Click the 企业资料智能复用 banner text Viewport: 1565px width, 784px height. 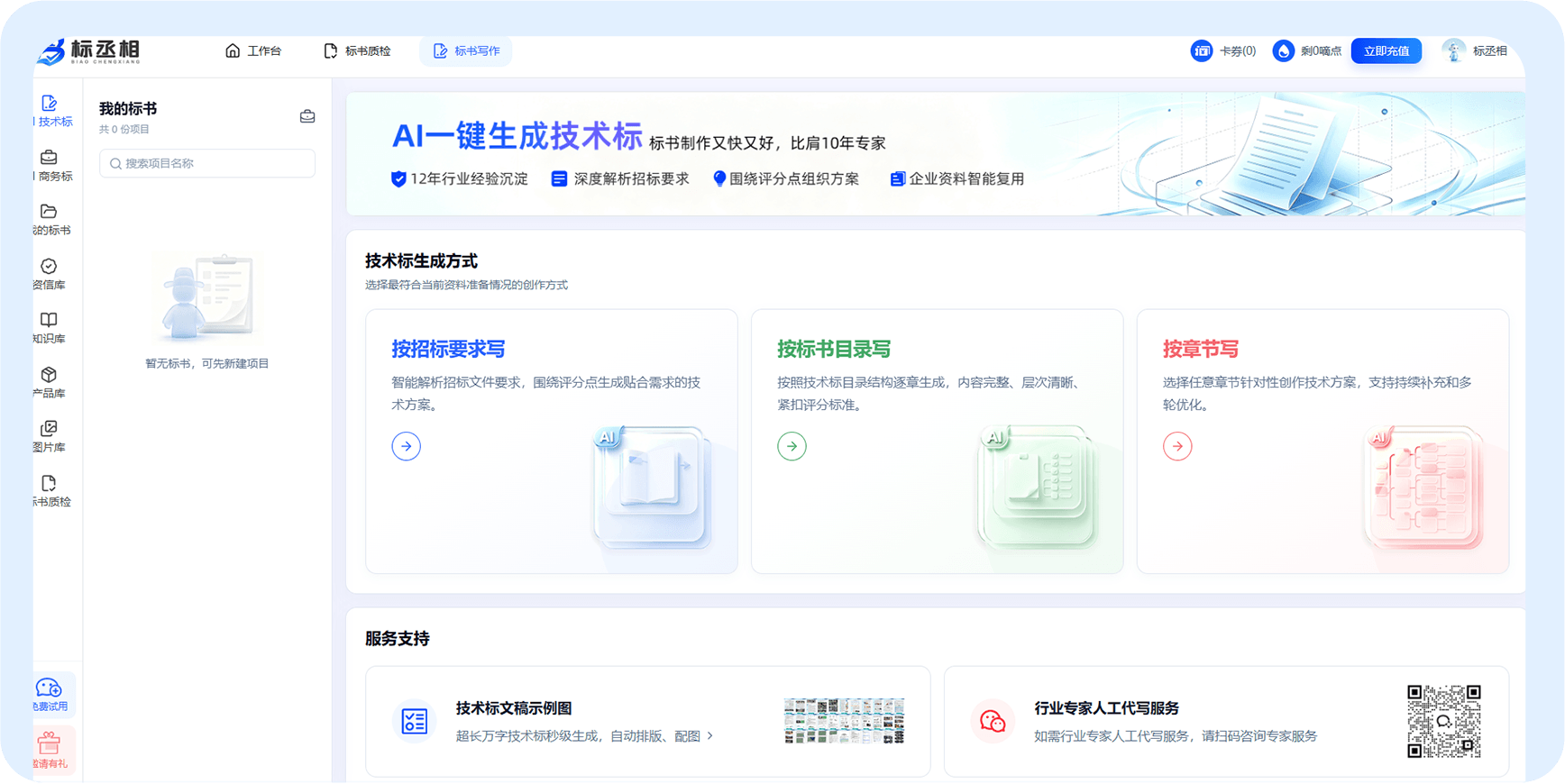(966, 178)
